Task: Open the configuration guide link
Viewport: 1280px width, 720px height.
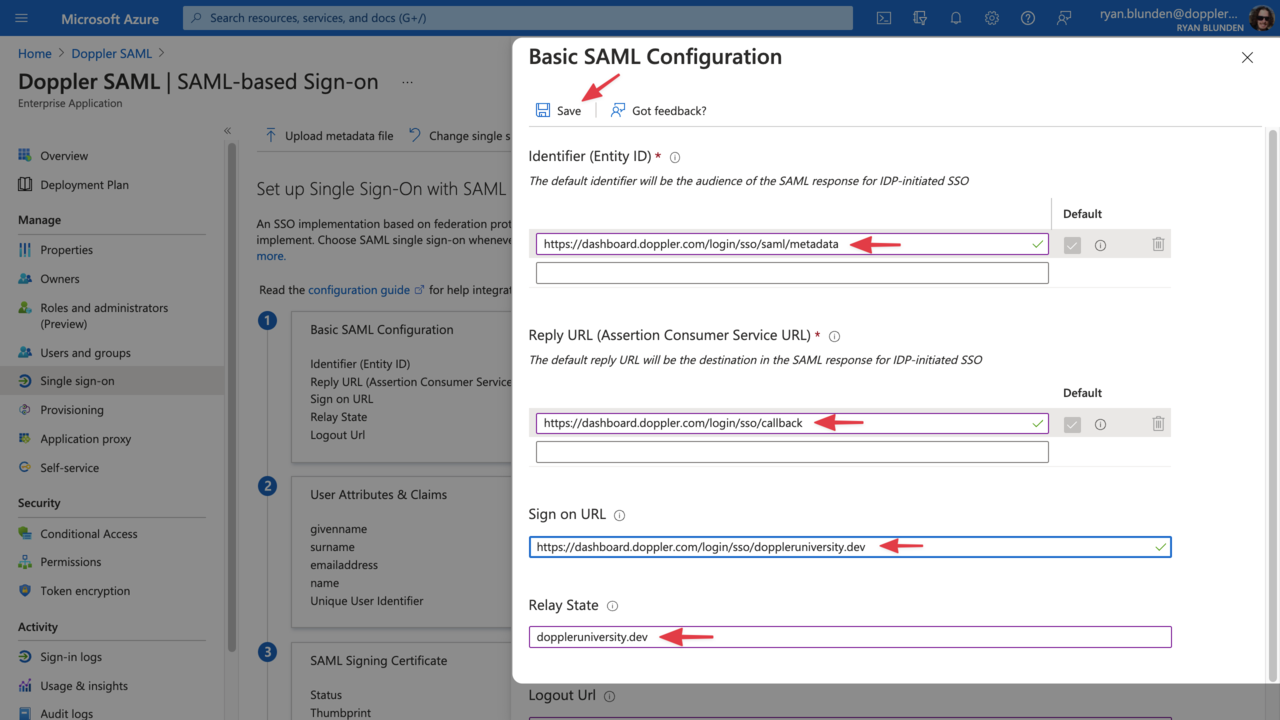Action: click(359, 290)
